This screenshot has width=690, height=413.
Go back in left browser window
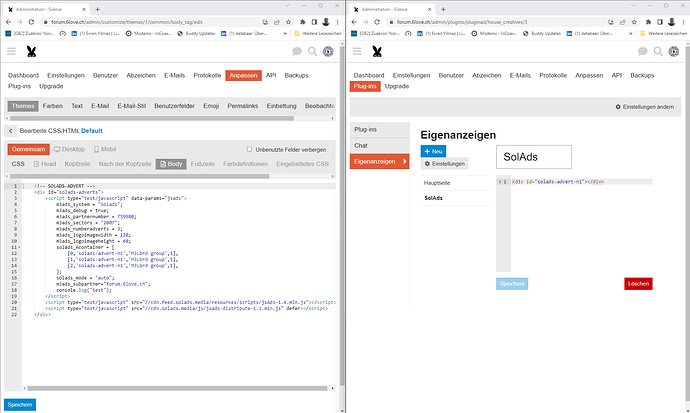(8, 22)
